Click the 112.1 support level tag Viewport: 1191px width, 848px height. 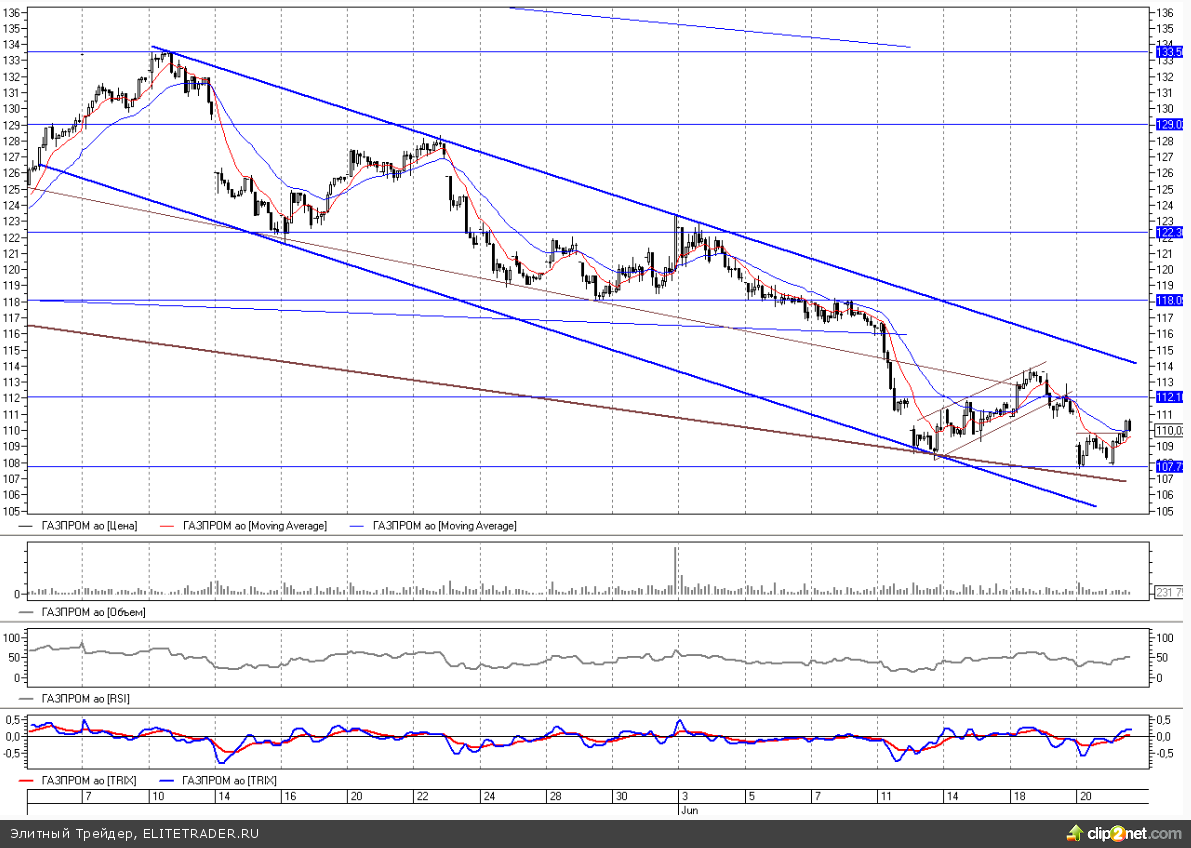point(1169,397)
